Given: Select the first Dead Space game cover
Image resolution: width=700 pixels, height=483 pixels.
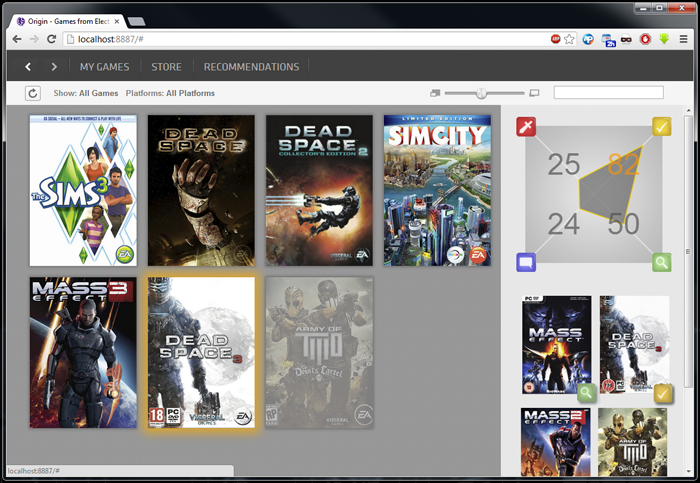Looking at the screenshot, I should point(201,191).
